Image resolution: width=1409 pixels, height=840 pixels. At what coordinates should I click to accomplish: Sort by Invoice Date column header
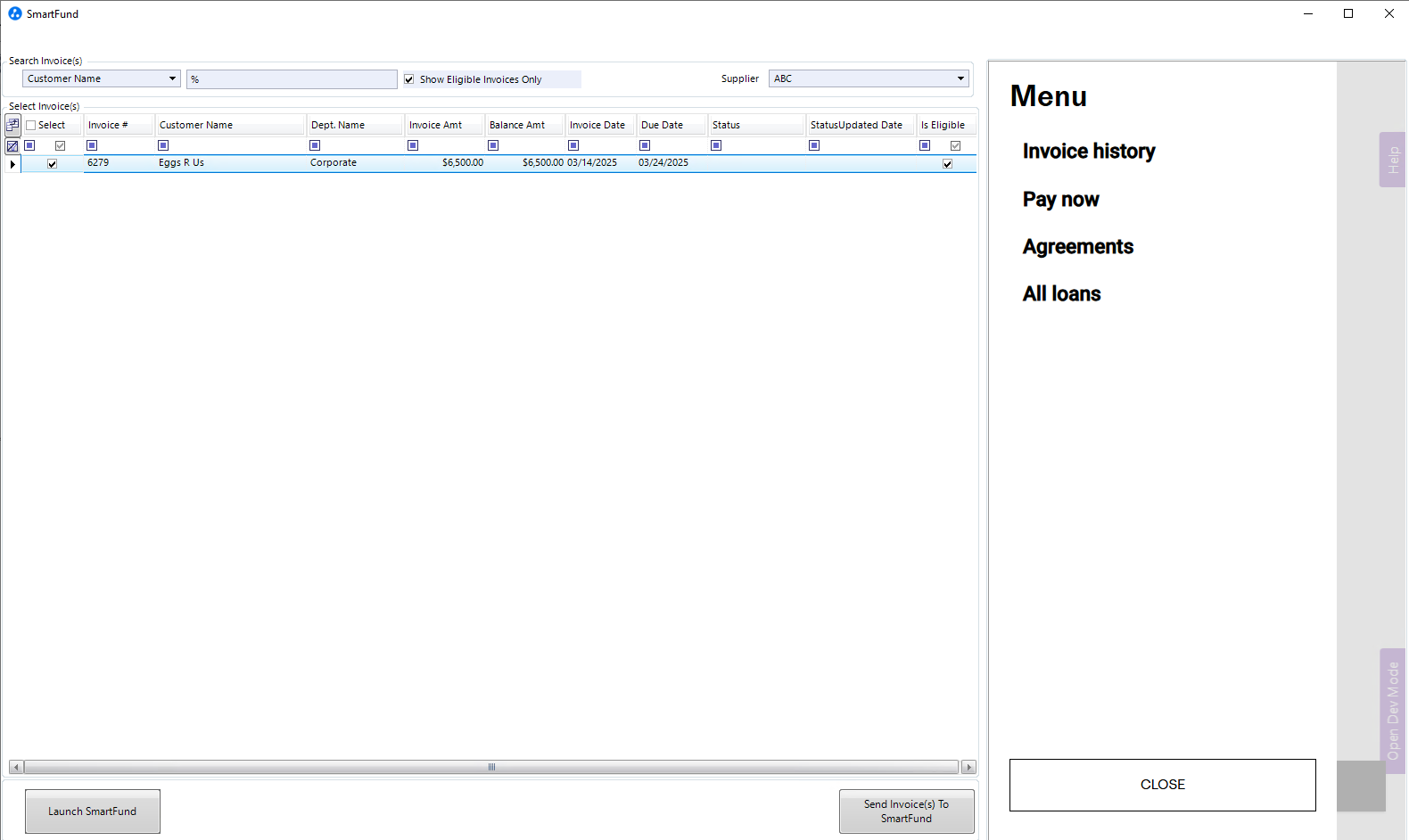(600, 125)
